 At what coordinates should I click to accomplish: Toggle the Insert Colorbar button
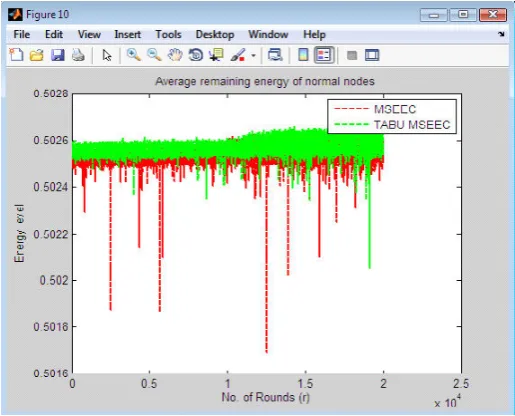303,55
